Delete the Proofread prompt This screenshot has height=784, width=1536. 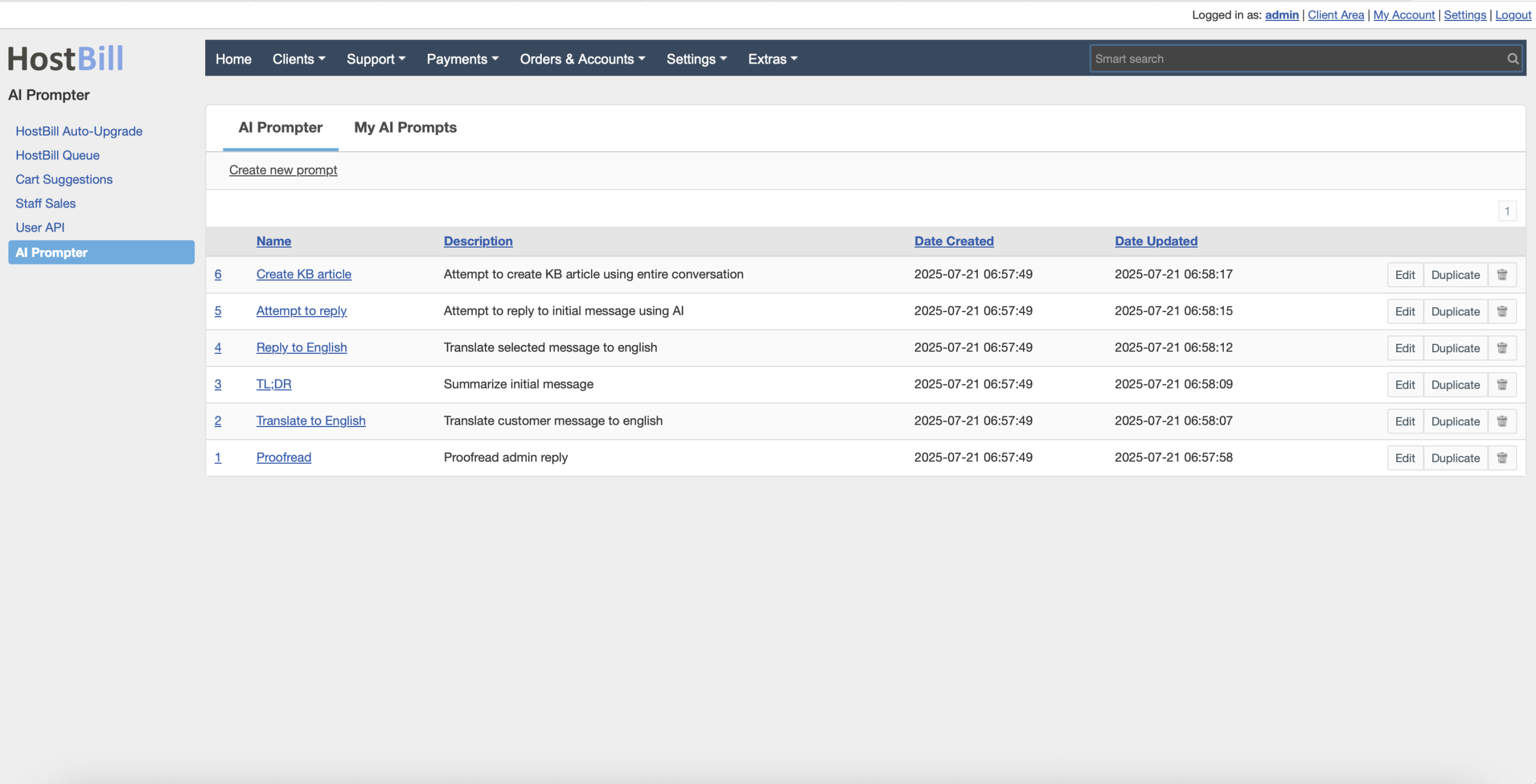pos(1502,458)
